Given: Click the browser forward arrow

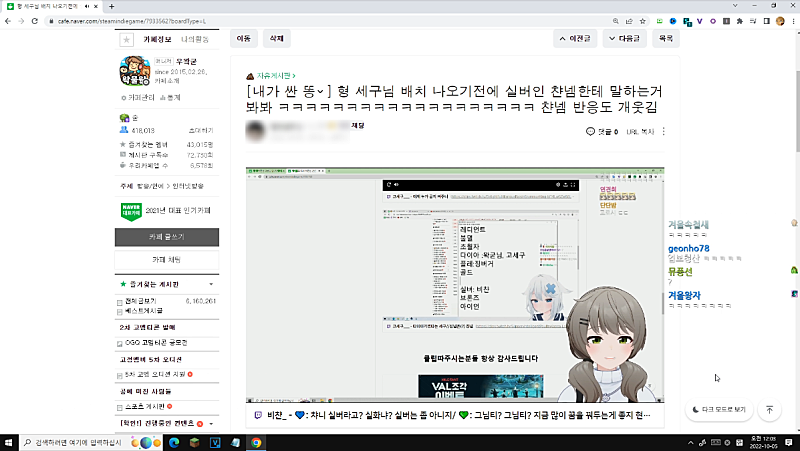Looking at the screenshot, I should (21, 21).
